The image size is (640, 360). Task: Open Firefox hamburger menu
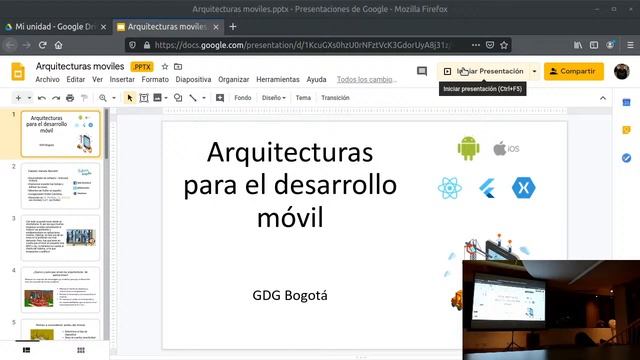pos(630,45)
